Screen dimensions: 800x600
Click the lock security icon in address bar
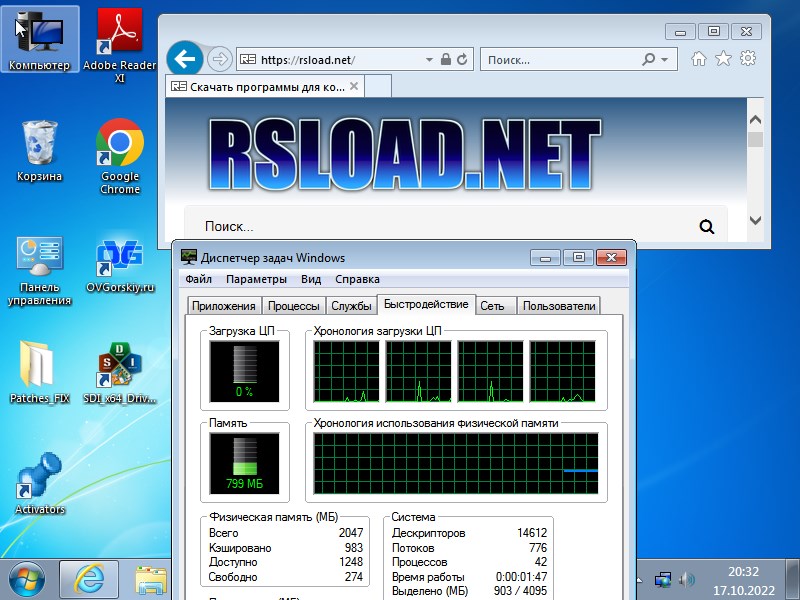coord(445,59)
